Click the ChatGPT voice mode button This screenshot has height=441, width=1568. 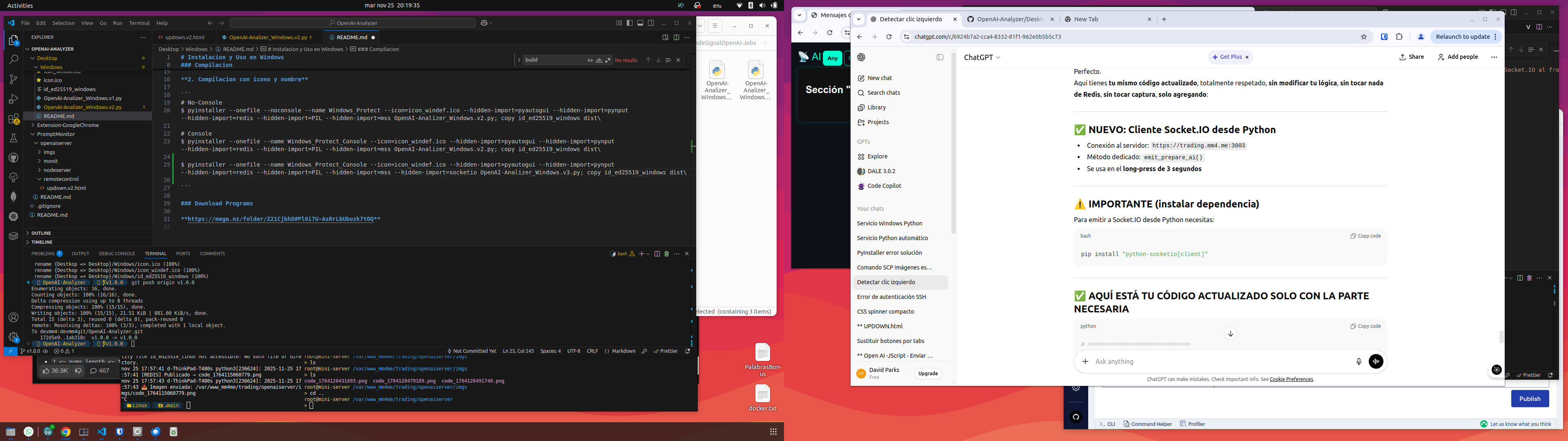[1376, 361]
